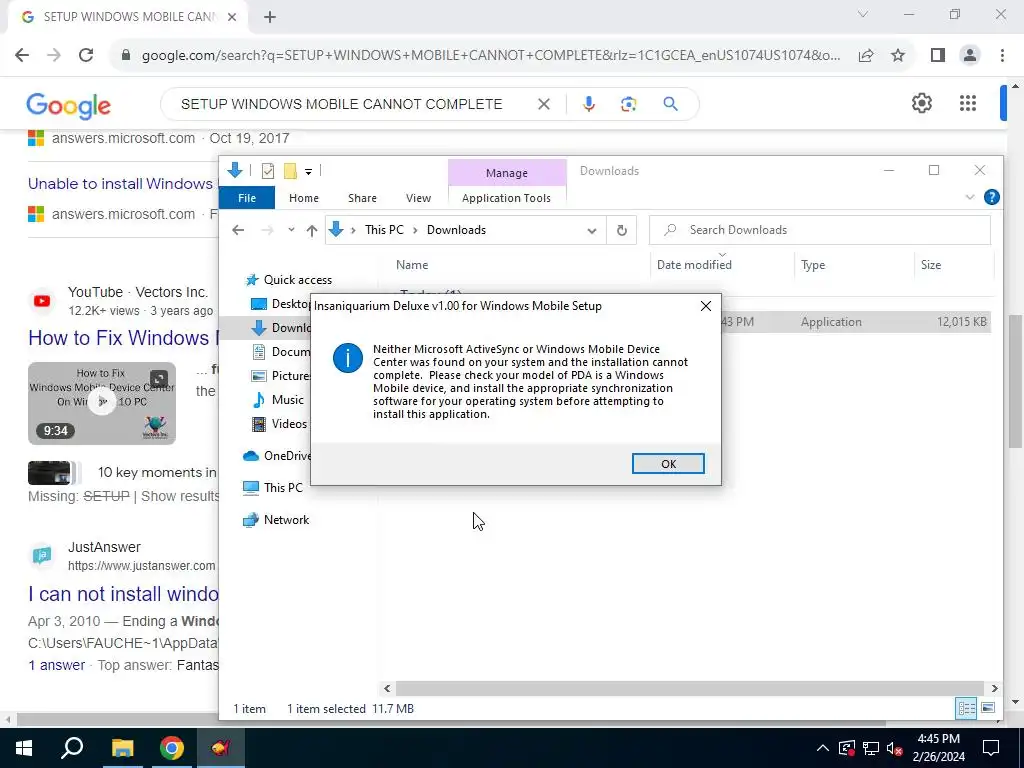Viewport: 1024px width, 768px height.
Task: Sort by Type column header
Action: coord(813,264)
